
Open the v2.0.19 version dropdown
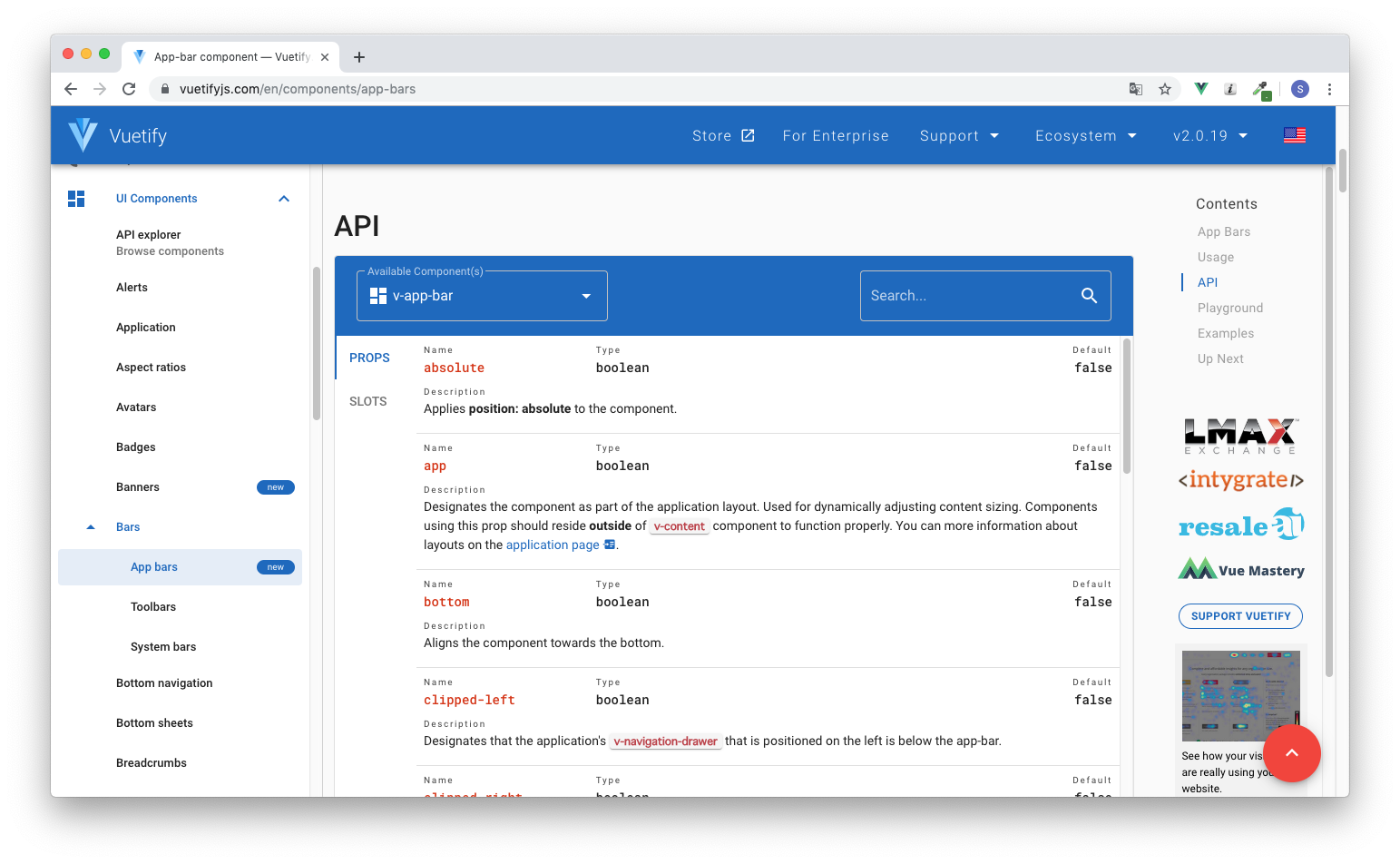click(1209, 134)
